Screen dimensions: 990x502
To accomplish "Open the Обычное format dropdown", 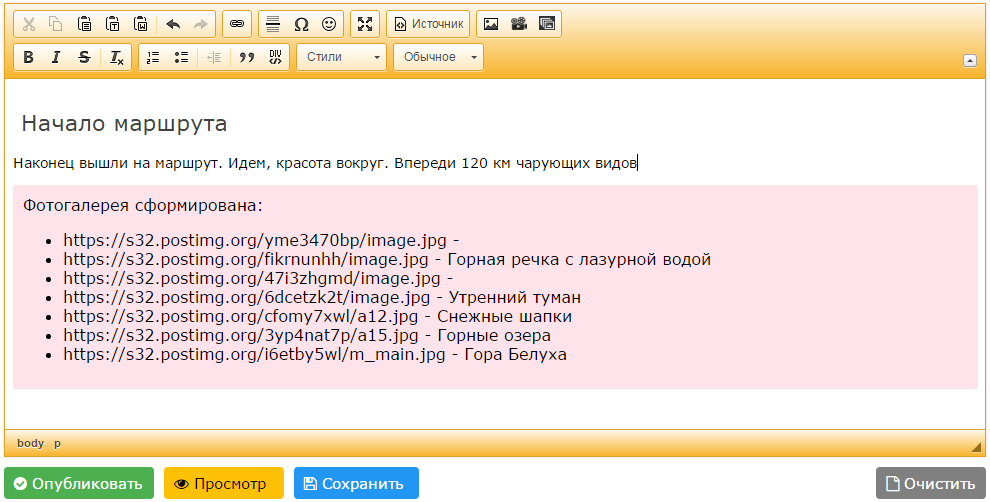I will point(438,57).
